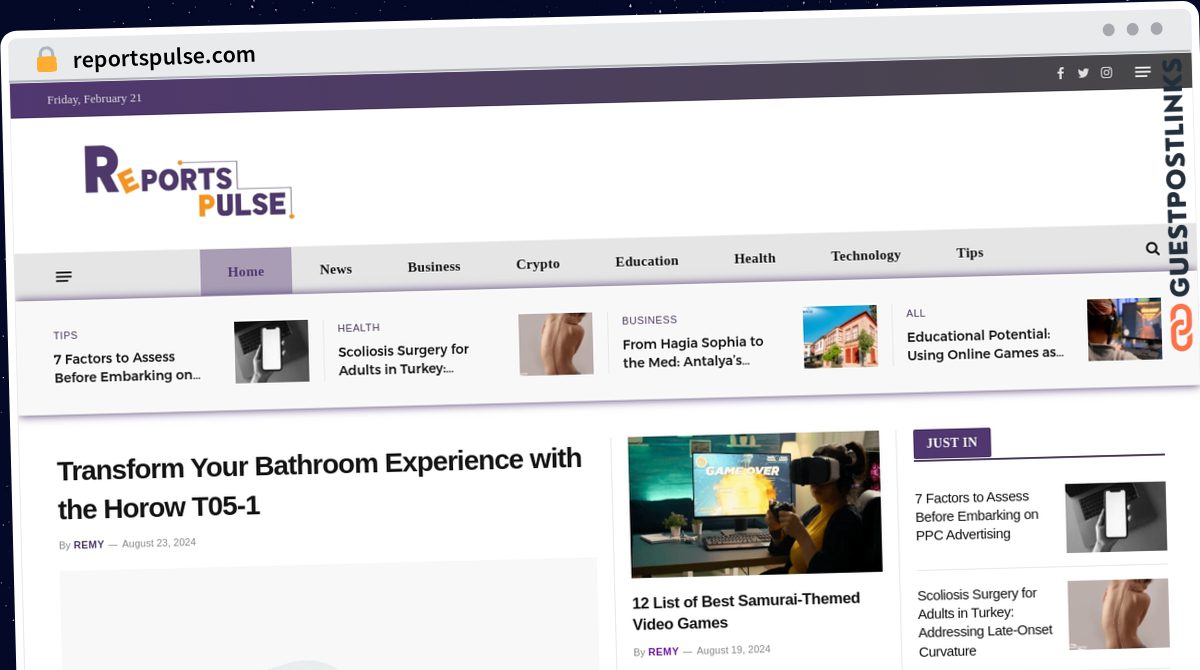Image resolution: width=1200 pixels, height=670 pixels.
Task: Open the Twitter social link
Action: click(1083, 73)
